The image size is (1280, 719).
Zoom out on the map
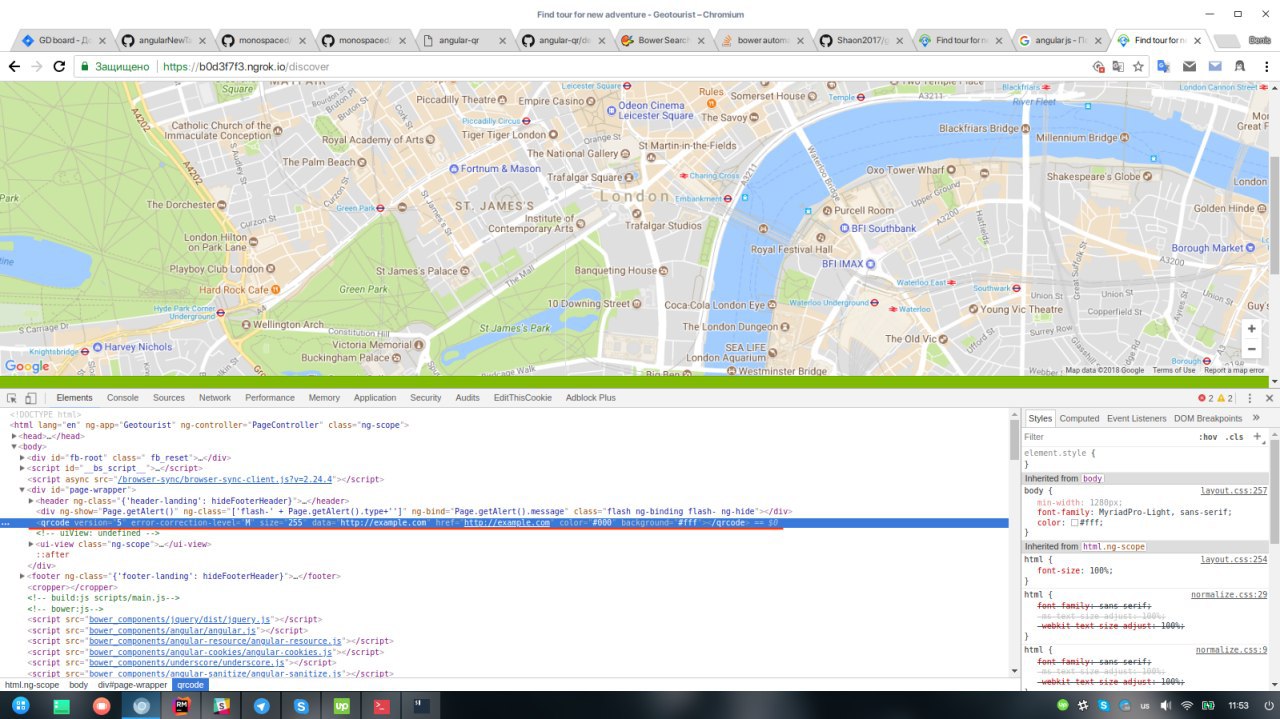pyautogui.click(x=1251, y=348)
